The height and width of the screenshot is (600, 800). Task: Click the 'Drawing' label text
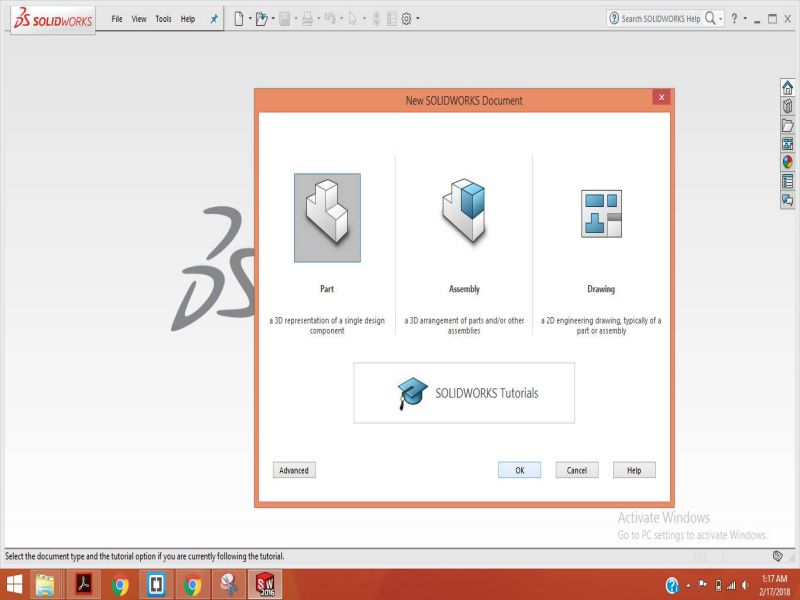pyautogui.click(x=601, y=289)
